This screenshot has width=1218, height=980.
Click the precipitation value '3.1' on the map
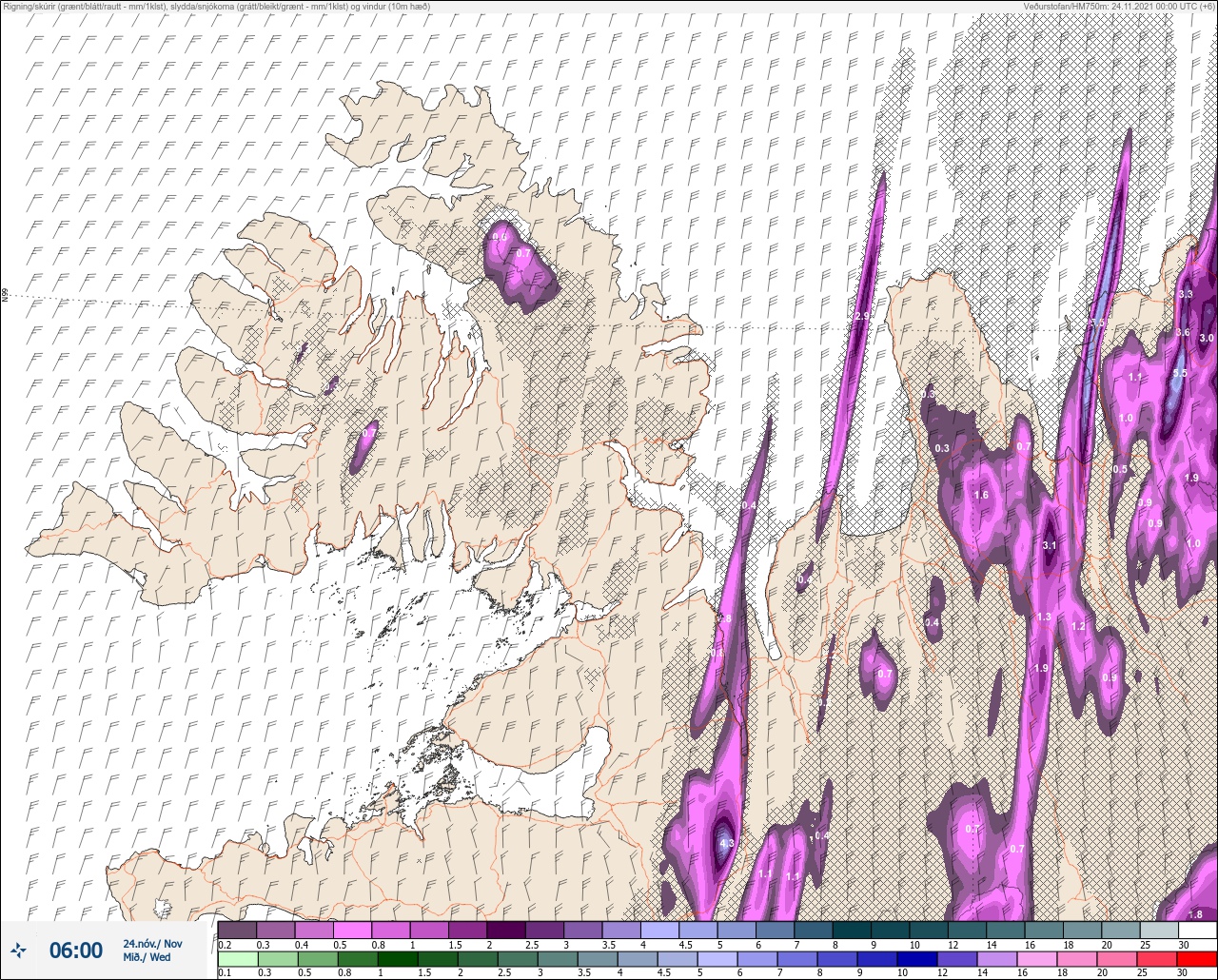tap(1050, 545)
